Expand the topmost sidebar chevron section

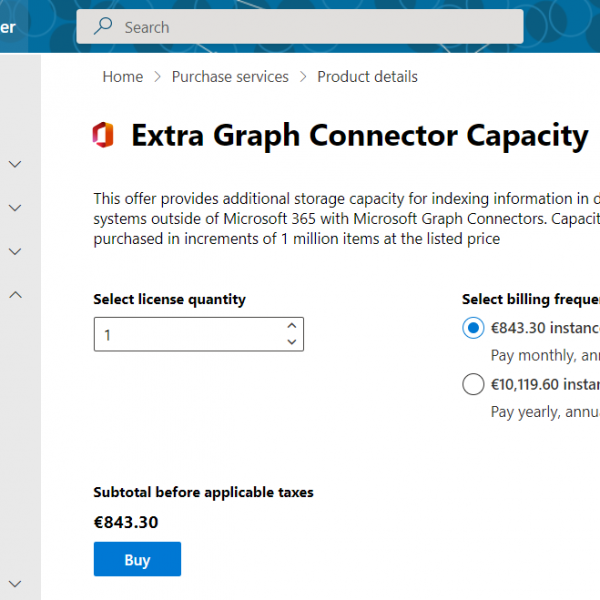click(15, 164)
